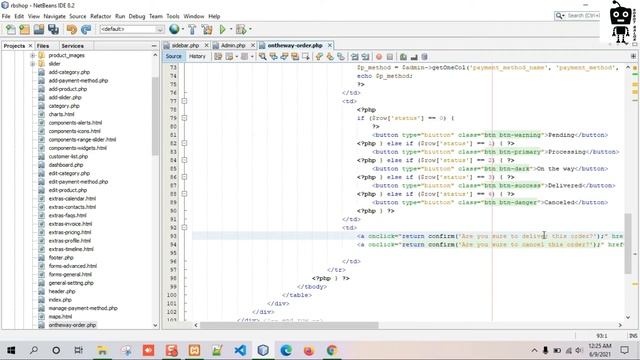Image resolution: width=640 pixels, height=360 pixels.
Task: Open Microsoft Edge from the taskbar
Action: pyautogui.click(x=286, y=350)
